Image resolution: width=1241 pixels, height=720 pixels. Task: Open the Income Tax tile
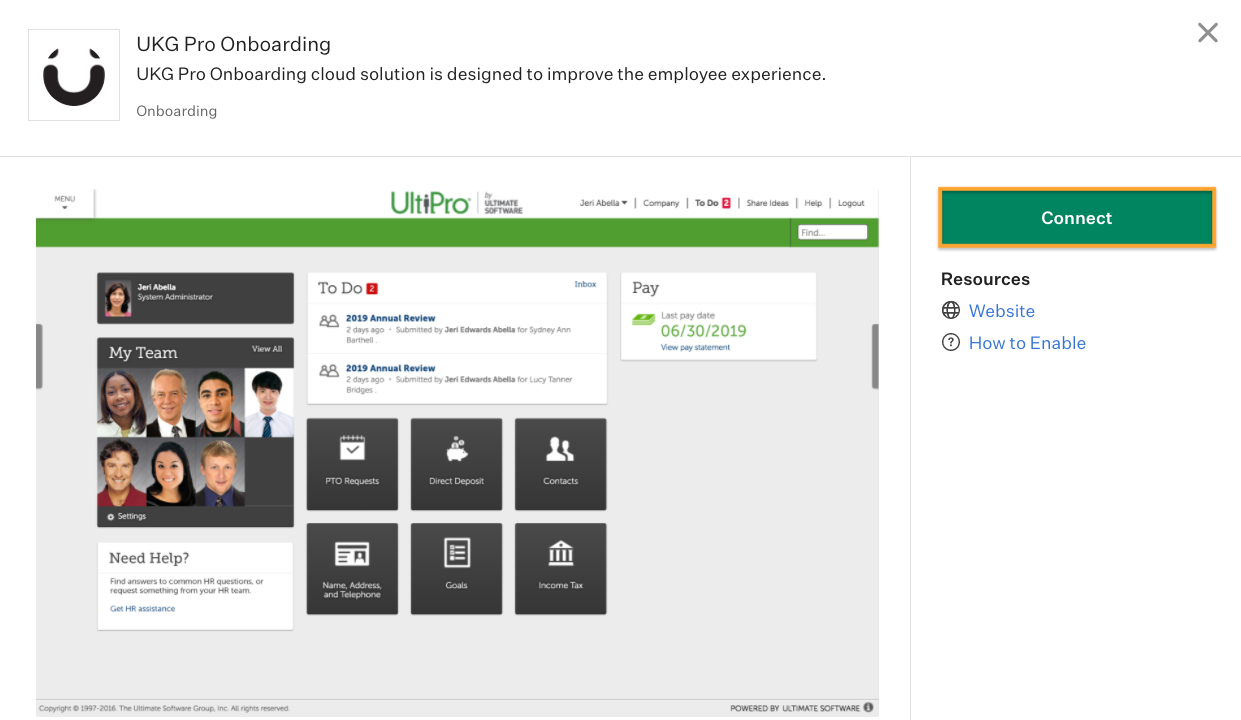[x=560, y=568]
